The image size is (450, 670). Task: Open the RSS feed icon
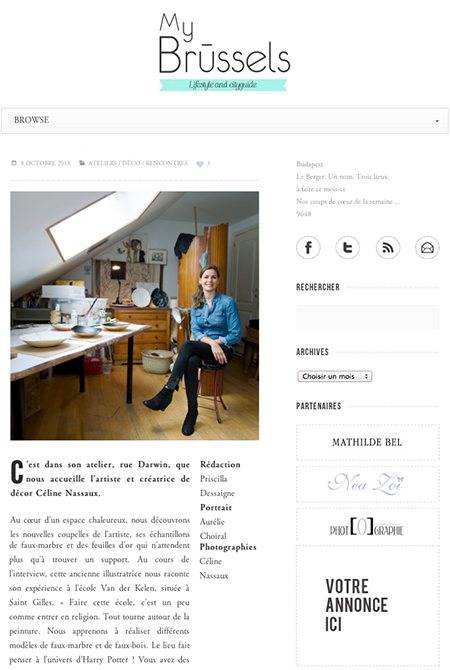388,247
